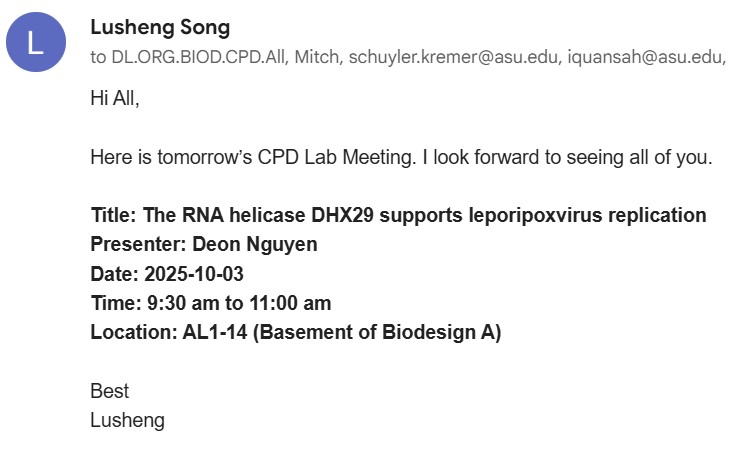Click the "Title:" label in the message
Image resolution: width=732 pixels, height=454 pixels.
click(x=114, y=215)
